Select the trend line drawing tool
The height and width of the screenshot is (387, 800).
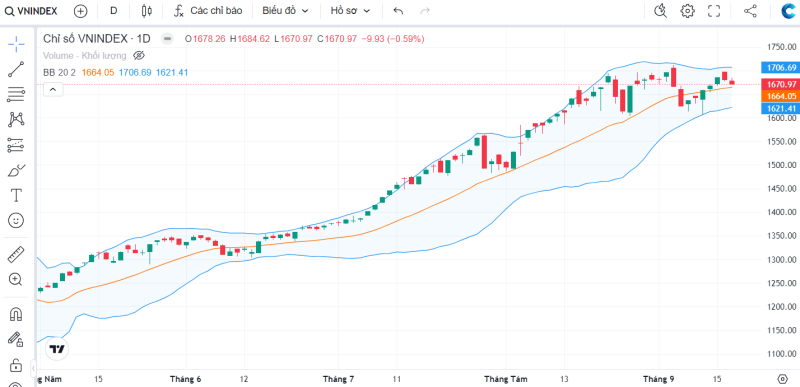(x=16, y=69)
